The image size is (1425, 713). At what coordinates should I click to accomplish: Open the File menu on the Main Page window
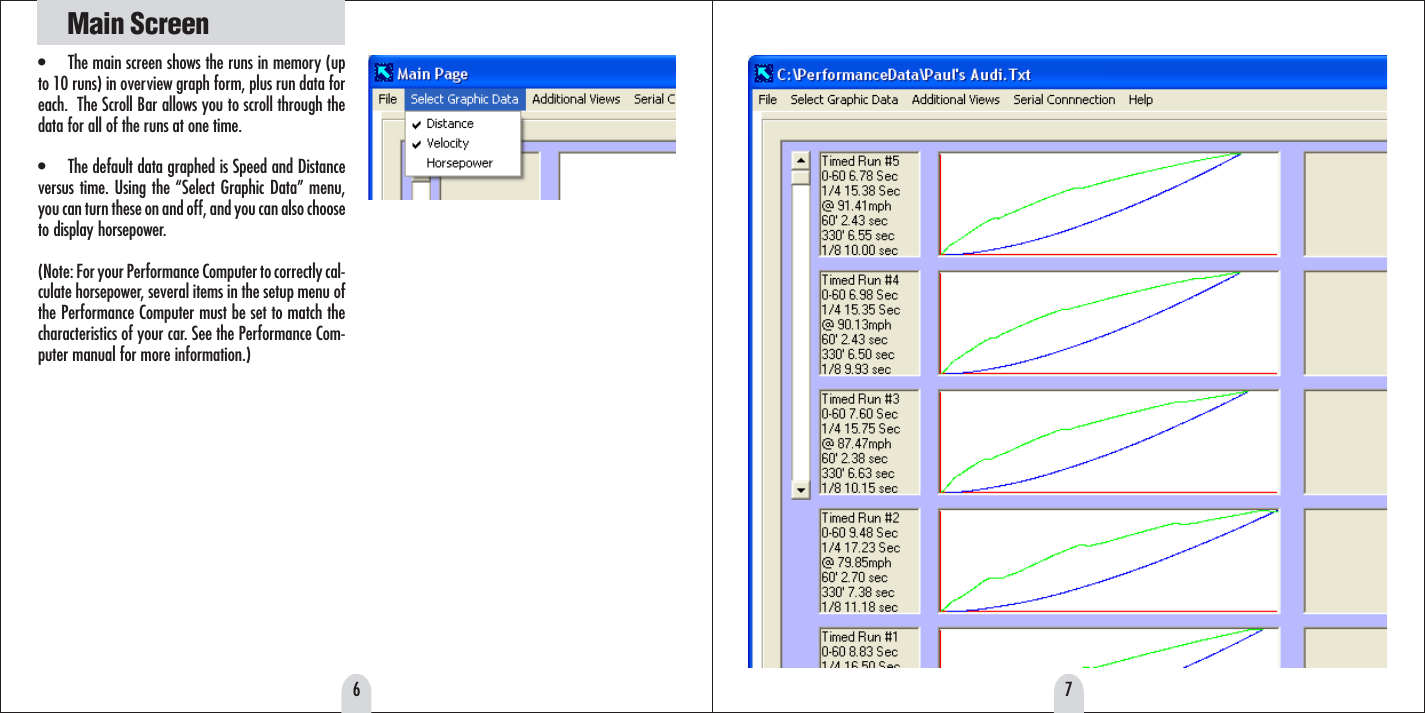pyautogui.click(x=387, y=99)
